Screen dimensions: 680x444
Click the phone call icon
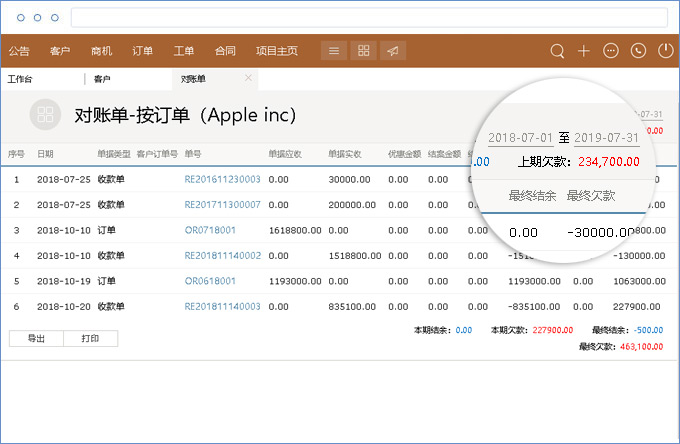click(638, 51)
